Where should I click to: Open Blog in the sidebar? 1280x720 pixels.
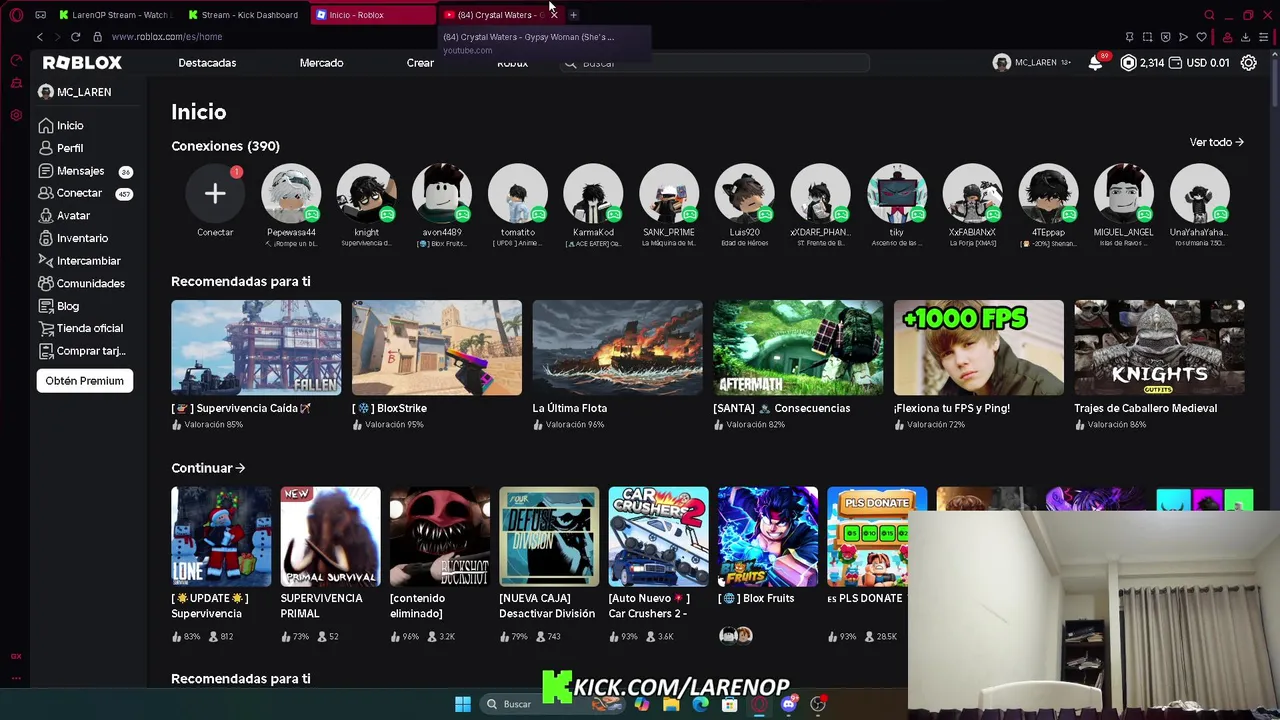59,306
